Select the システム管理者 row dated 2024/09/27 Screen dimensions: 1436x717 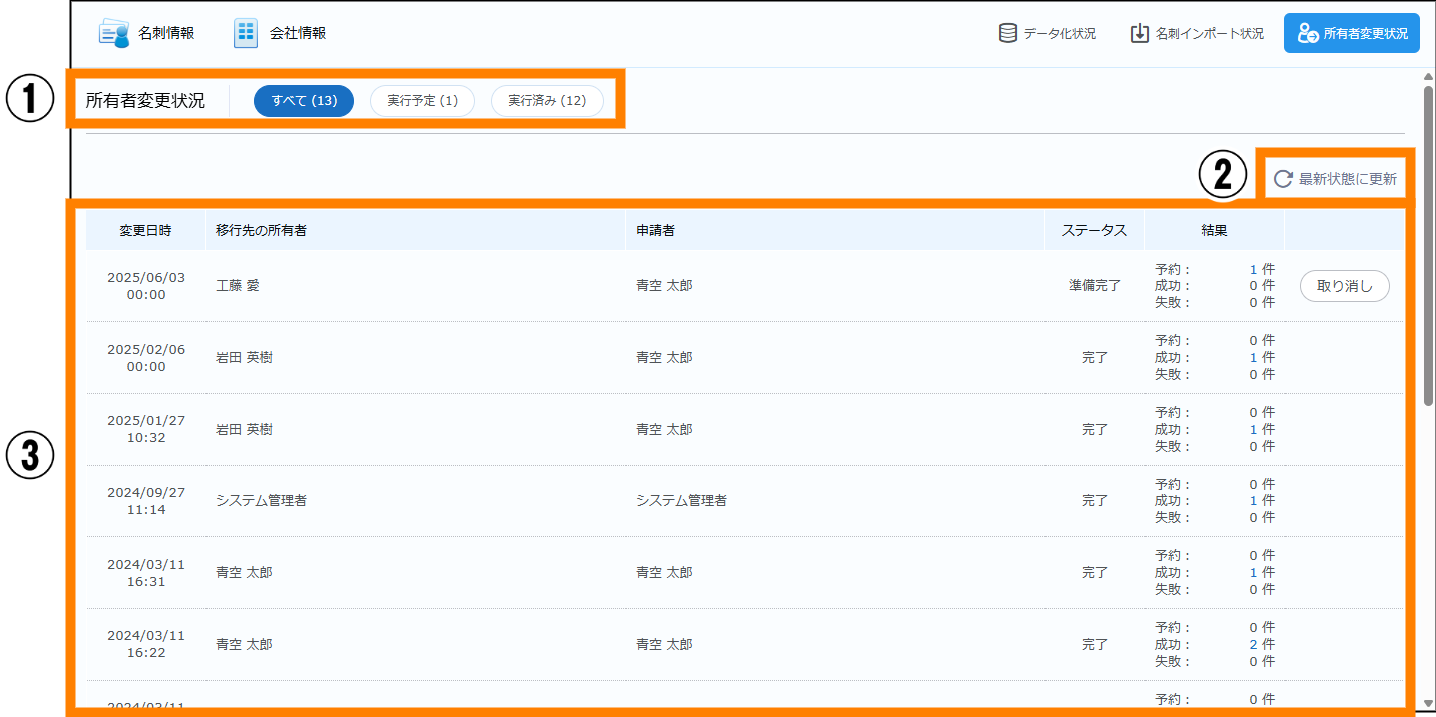coord(261,500)
